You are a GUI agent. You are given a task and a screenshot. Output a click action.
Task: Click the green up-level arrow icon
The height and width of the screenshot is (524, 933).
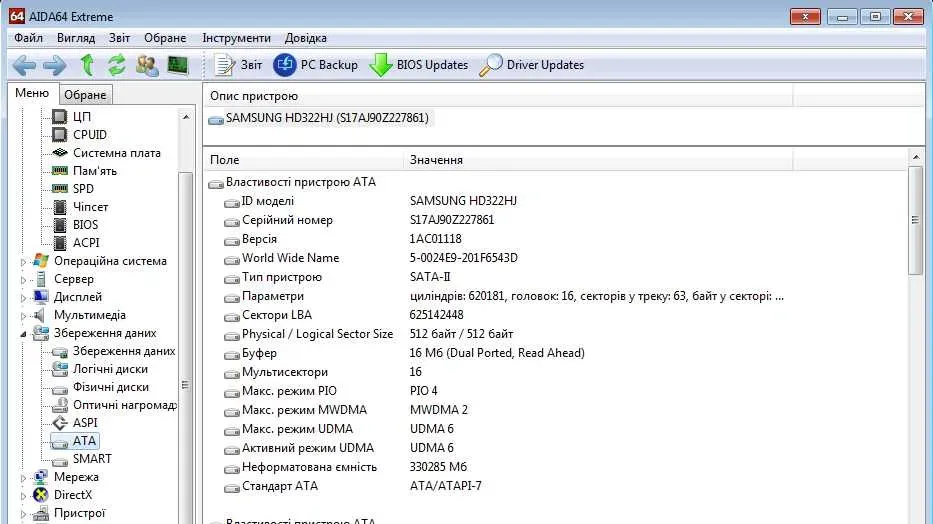point(87,65)
